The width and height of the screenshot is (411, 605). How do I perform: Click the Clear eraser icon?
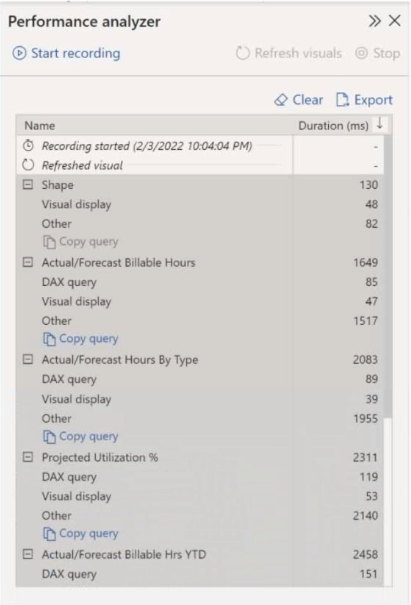tap(281, 100)
